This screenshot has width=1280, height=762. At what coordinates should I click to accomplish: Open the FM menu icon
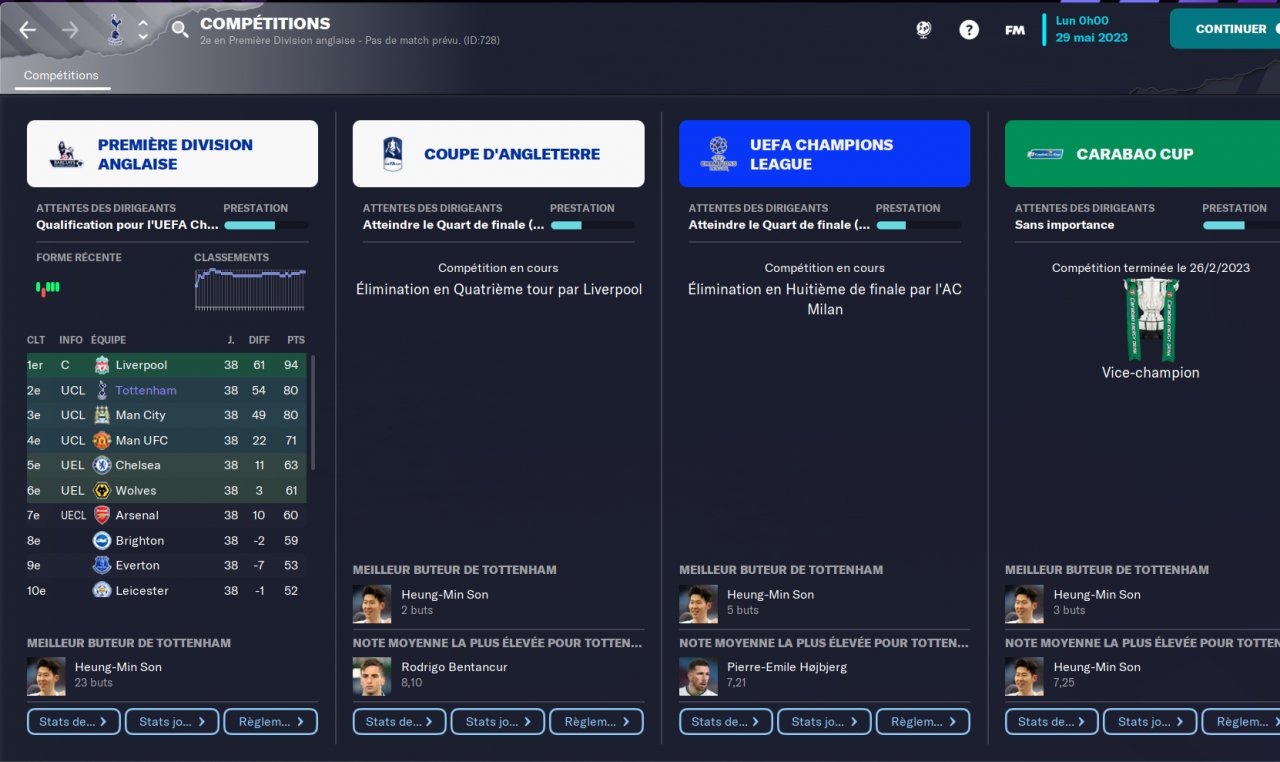(x=1015, y=30)
